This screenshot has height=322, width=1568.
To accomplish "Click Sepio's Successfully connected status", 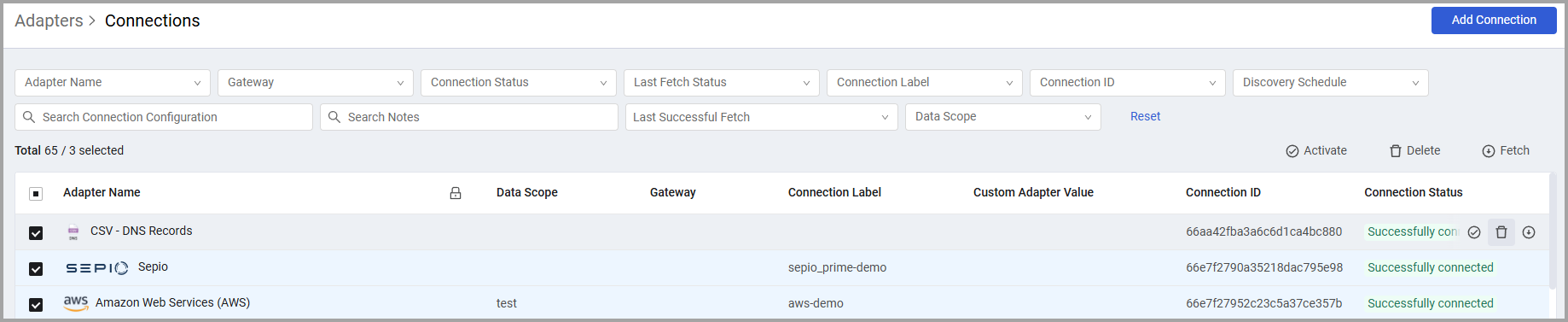I will click(x=1430, y=267).
